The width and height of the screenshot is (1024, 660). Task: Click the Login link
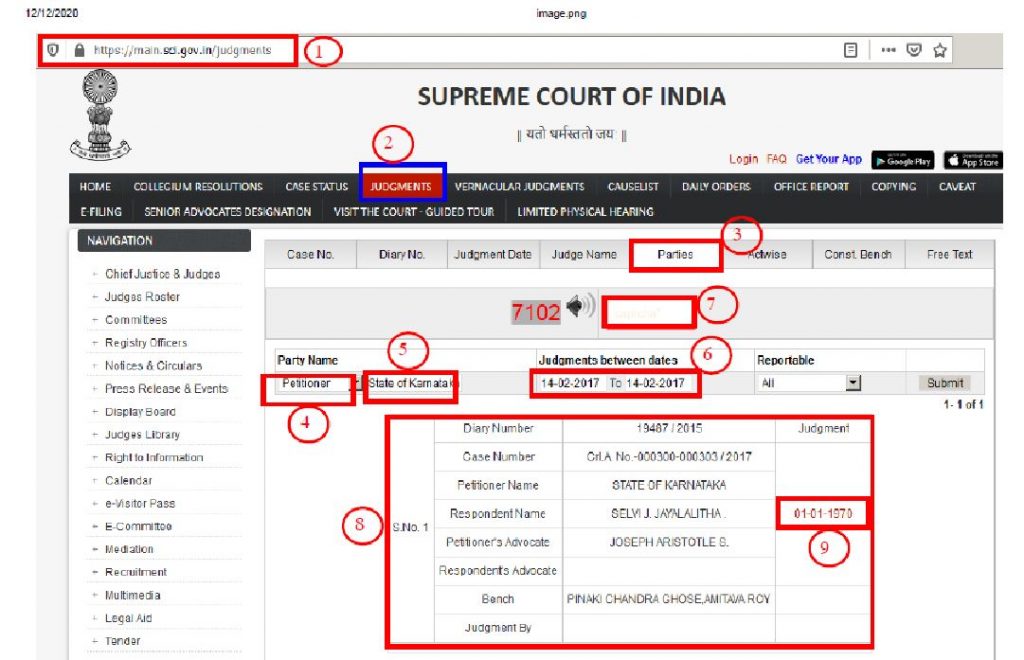pyautogui.click(x=743, y=159)
